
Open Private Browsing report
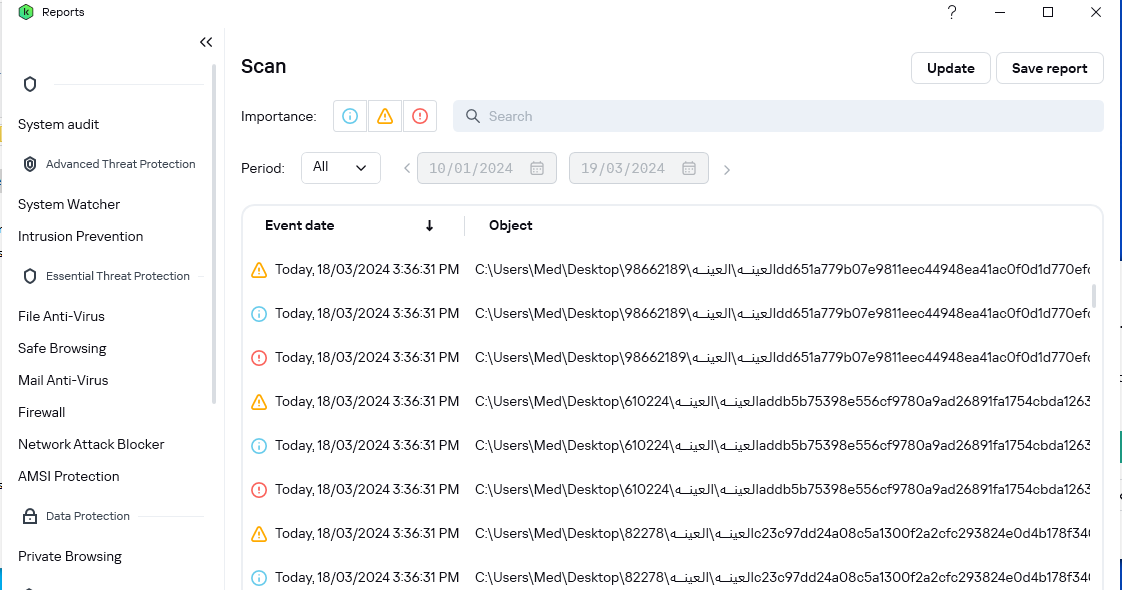69,556
